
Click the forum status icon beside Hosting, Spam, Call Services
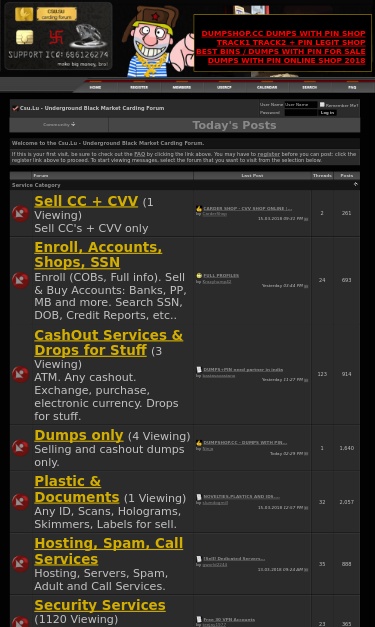tap(20, 564)
